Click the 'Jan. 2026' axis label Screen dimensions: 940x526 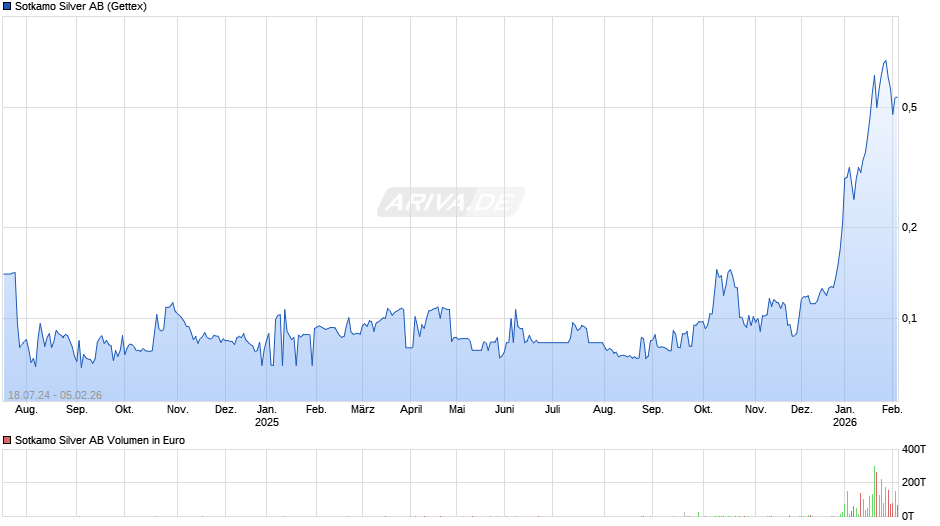click(x=845, y=416)
